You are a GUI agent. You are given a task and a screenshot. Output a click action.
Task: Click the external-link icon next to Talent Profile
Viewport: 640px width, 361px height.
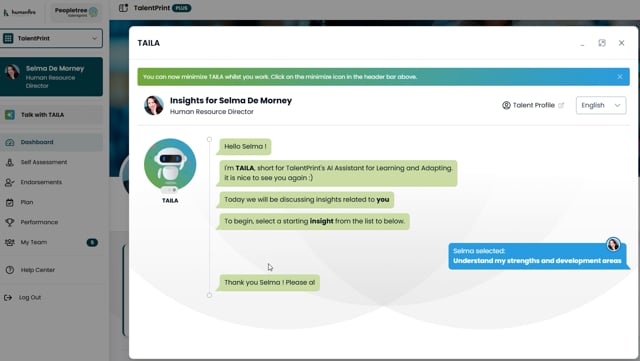tap(561, 105)
